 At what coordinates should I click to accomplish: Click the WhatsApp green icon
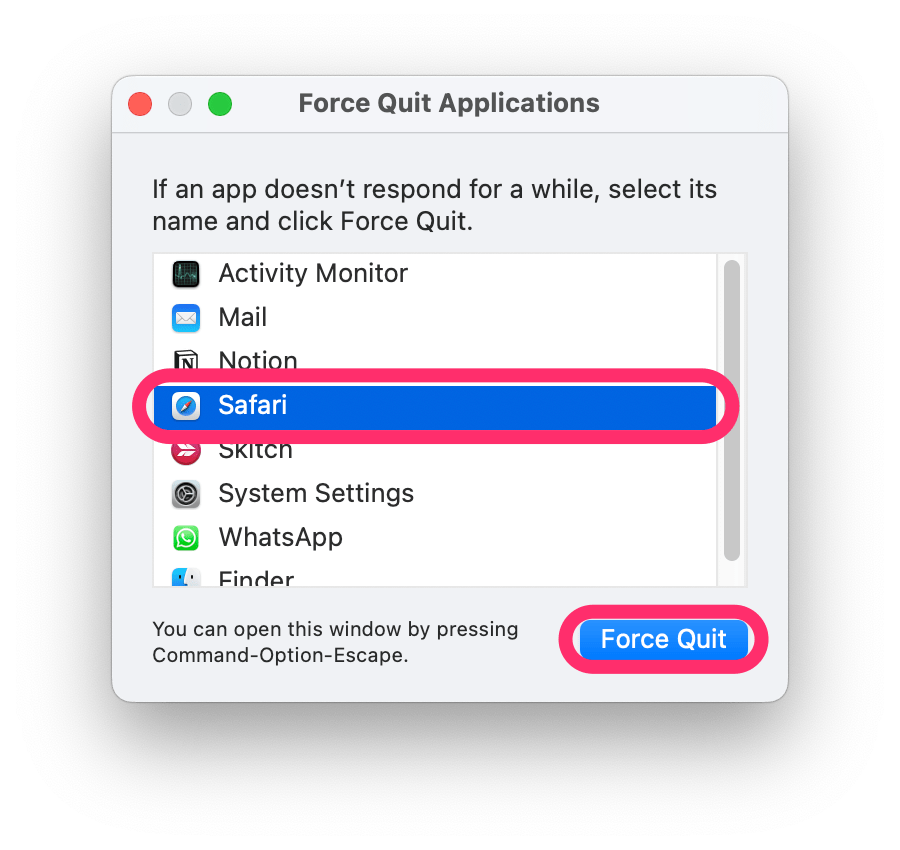(186, 538)
